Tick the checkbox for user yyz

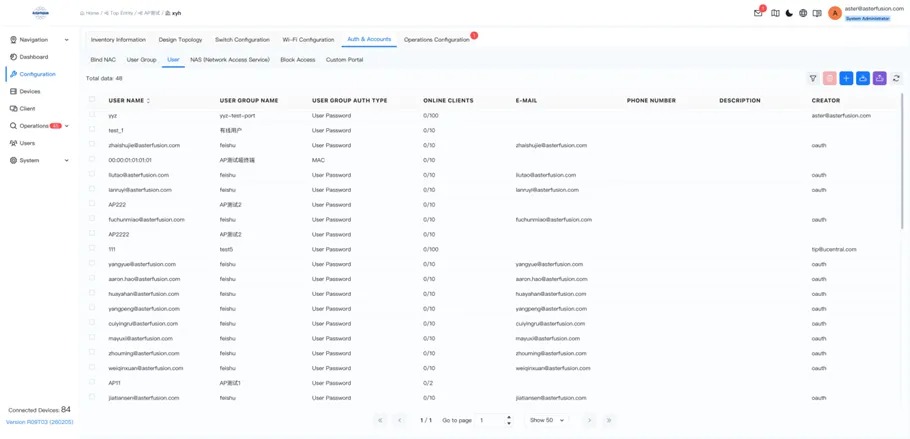pyautogui.click(x=92, y=115)
